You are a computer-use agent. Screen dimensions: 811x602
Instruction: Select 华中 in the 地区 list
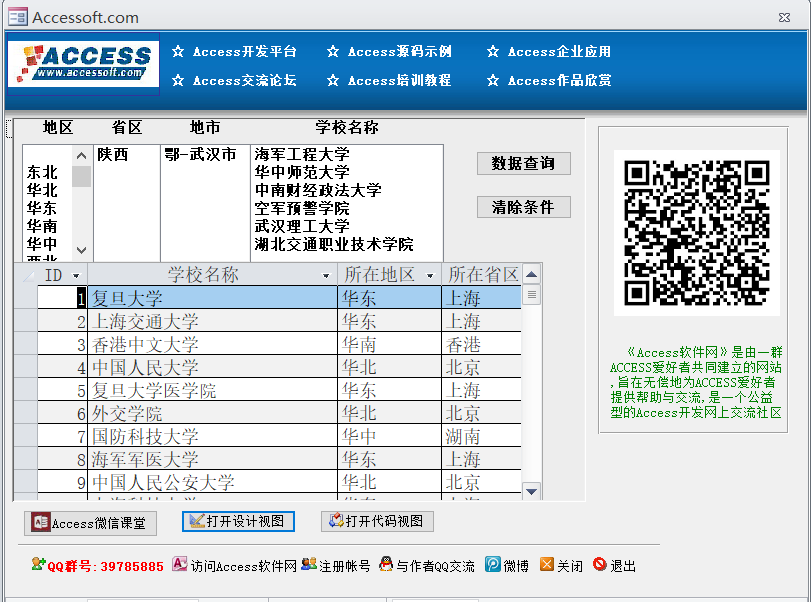pyautogui.click(x=42, y=244)
